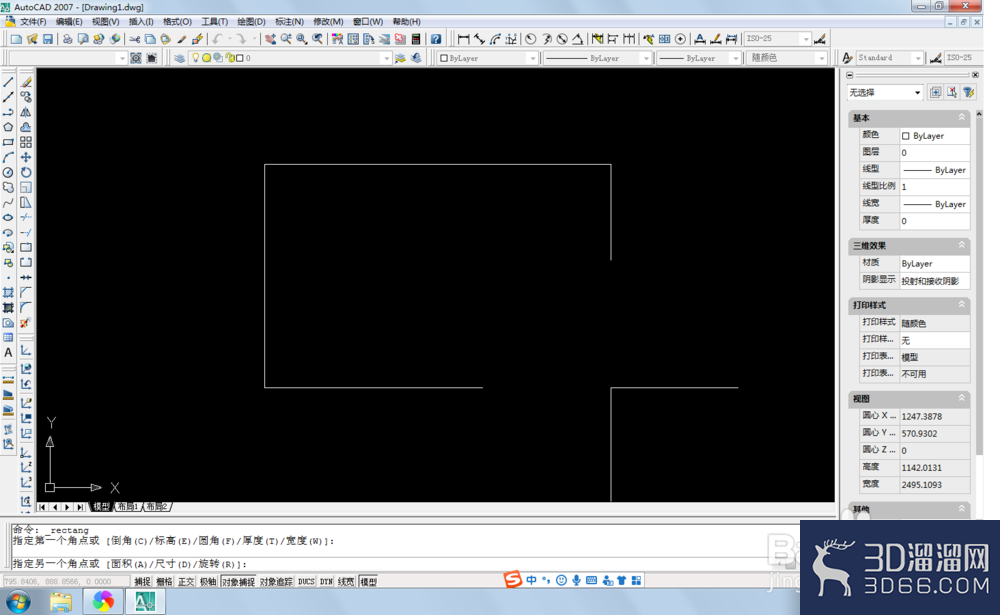1000x615 pixels.
Task: Select the Array modify tool
Action: (26, 142)
